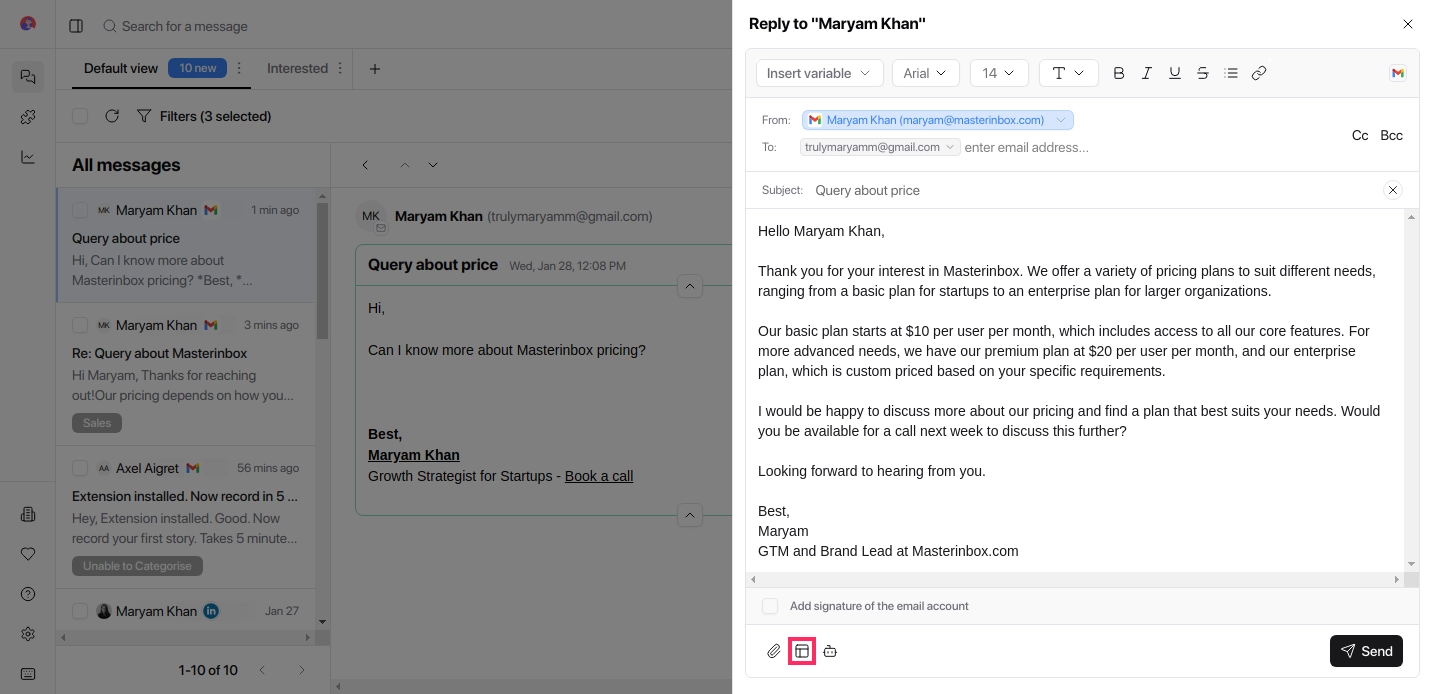
Task: Attach a file with the paperclip icon
Action: click(x=773, y=651)
